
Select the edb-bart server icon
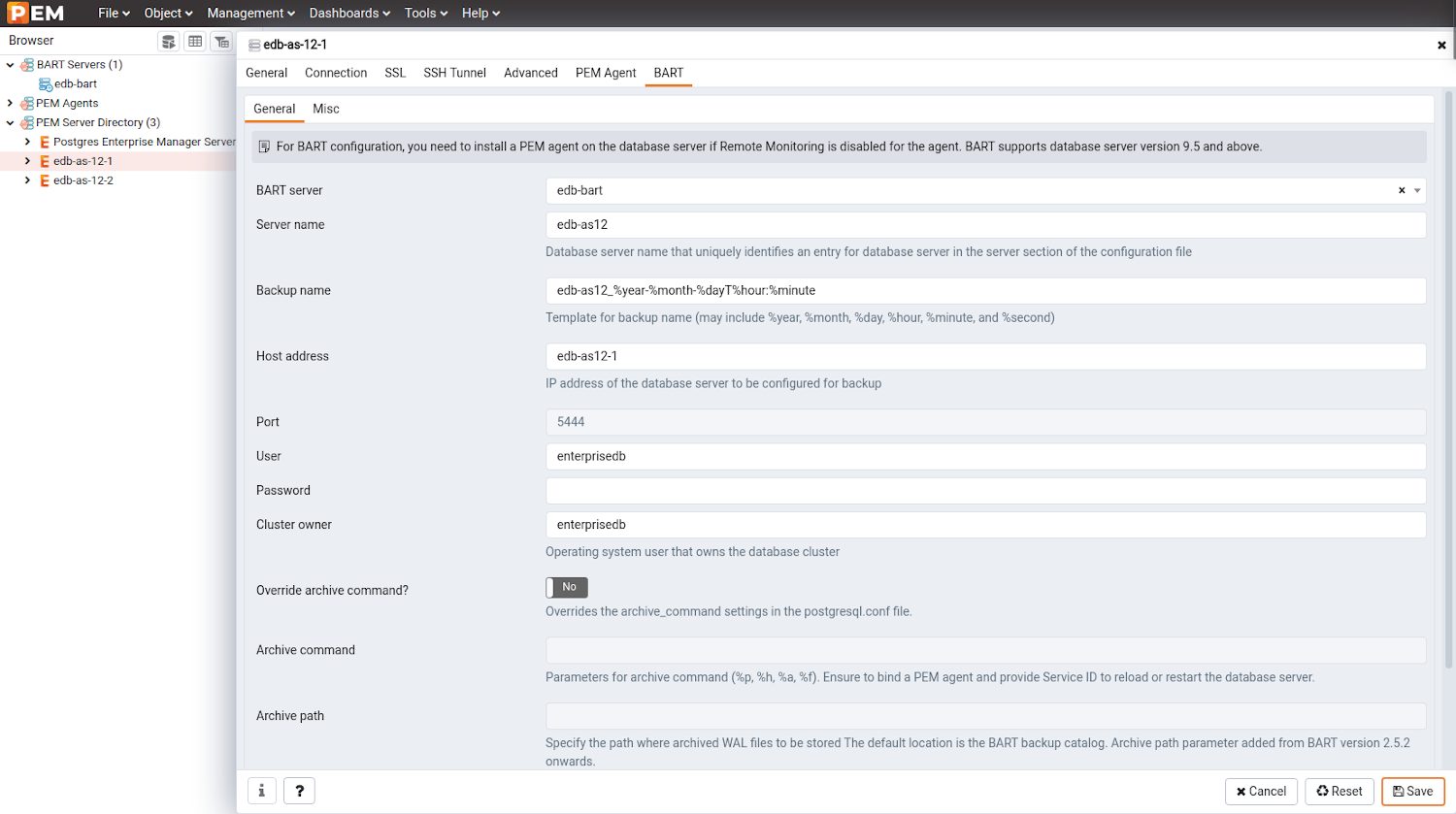pyautogui.click(x=46, y=84)
